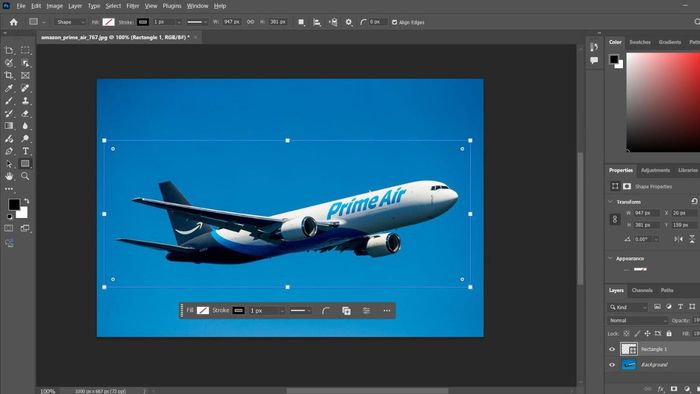This screenshot has width=700, height=394.
Task: Select the Crop tool
Action: (9, 75)
